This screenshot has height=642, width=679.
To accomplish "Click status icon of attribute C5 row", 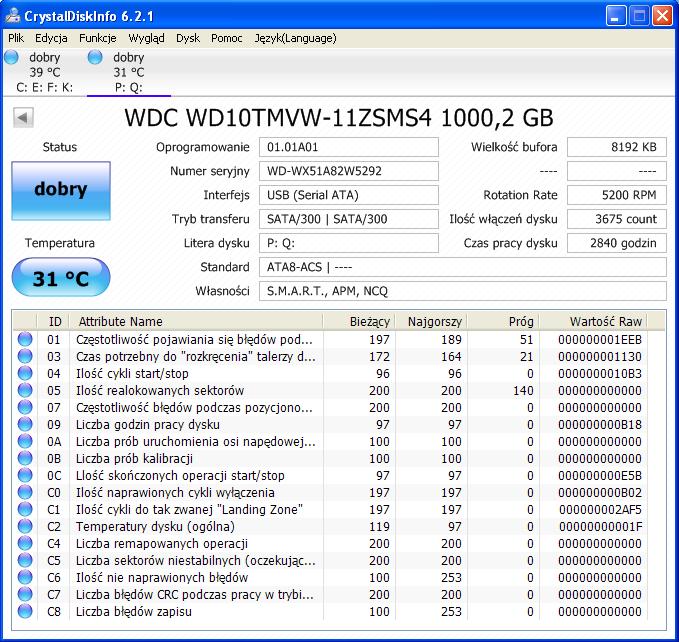I will pyautogui.click(x=25, y=560).
